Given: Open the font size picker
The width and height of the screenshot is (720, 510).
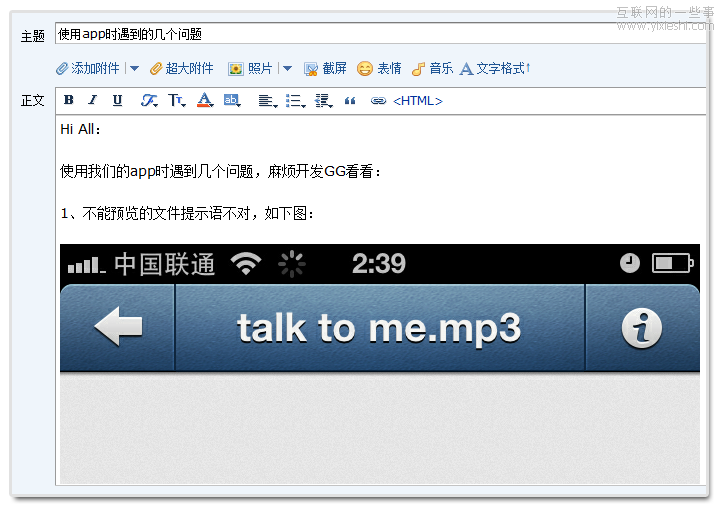Looking at the screenshot, I should point(176,101).
